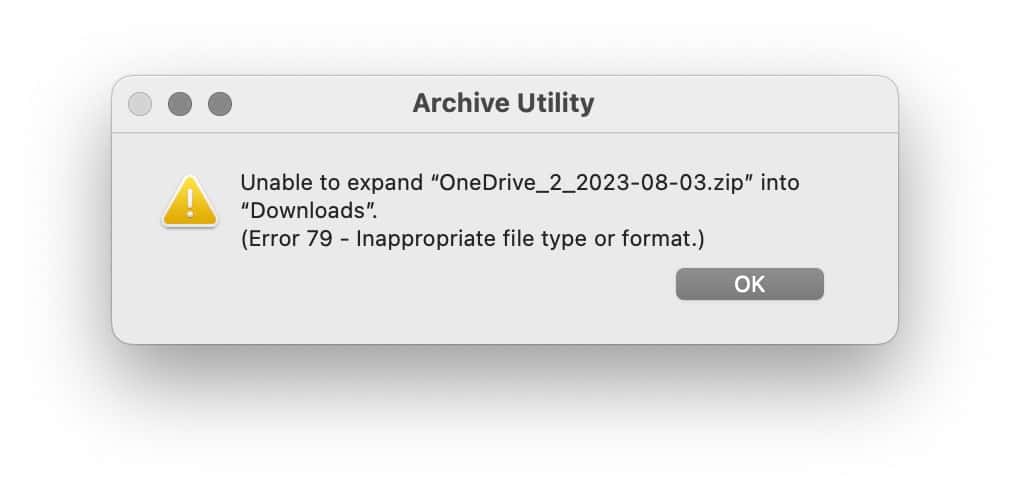
Task: Click the OK button
Action: pos(749,284)
